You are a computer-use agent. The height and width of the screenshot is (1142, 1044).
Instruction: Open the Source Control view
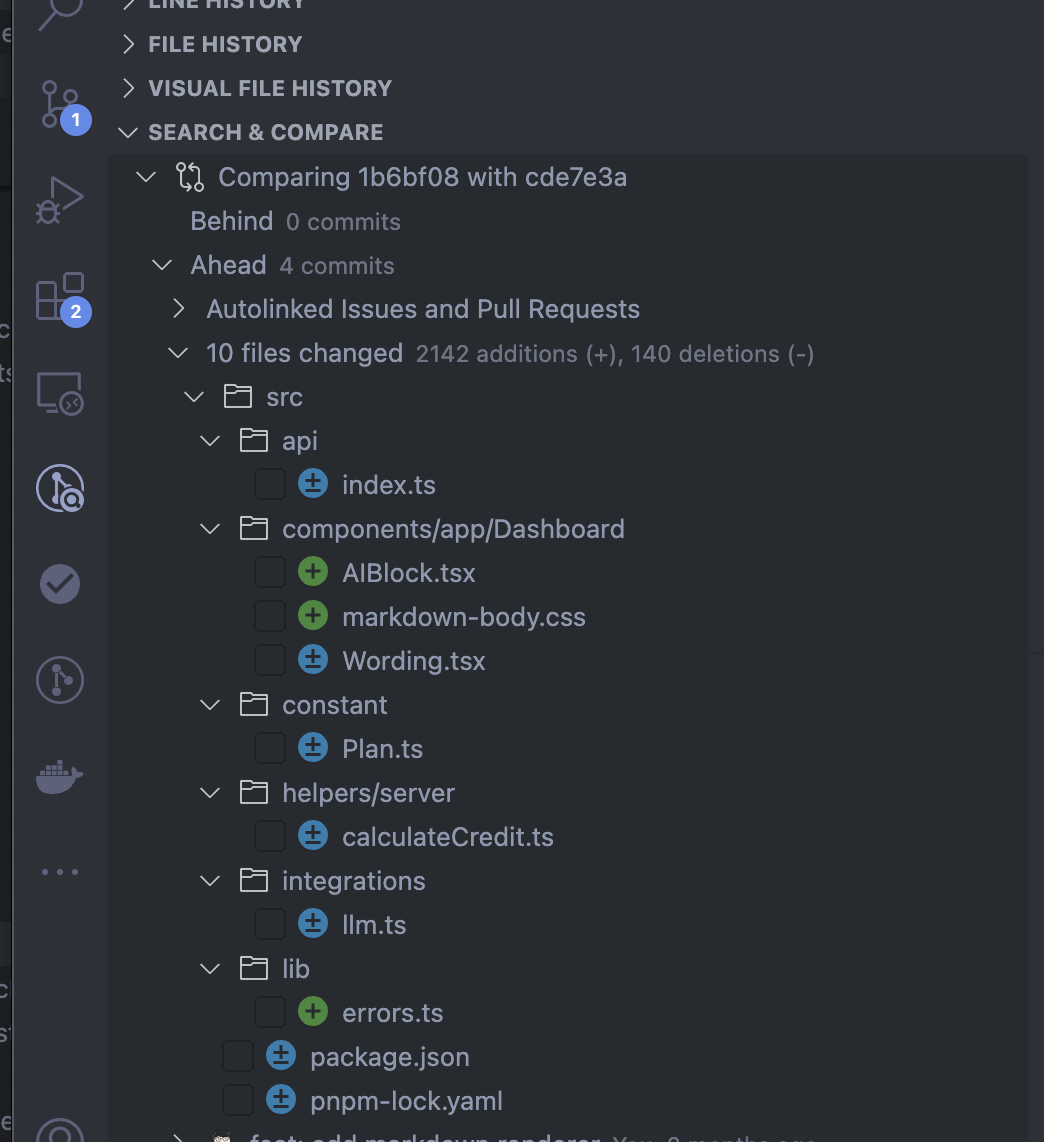point(58,104)
